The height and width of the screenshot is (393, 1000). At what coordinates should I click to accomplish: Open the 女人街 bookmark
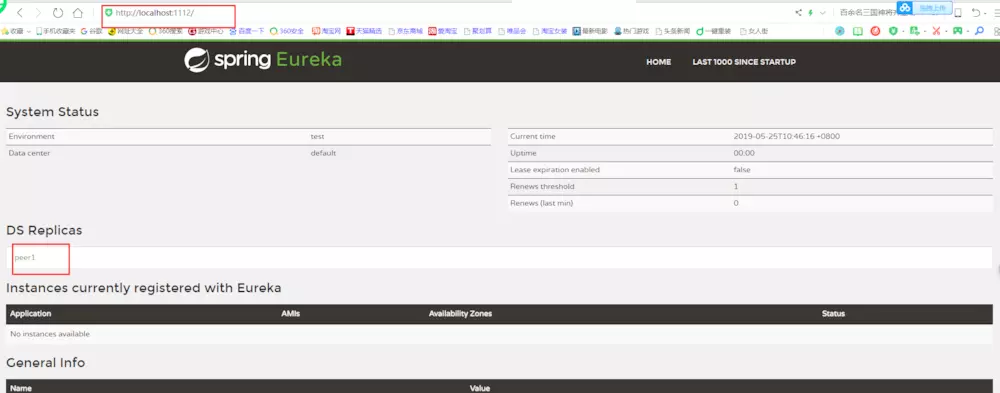click(754, 31)
